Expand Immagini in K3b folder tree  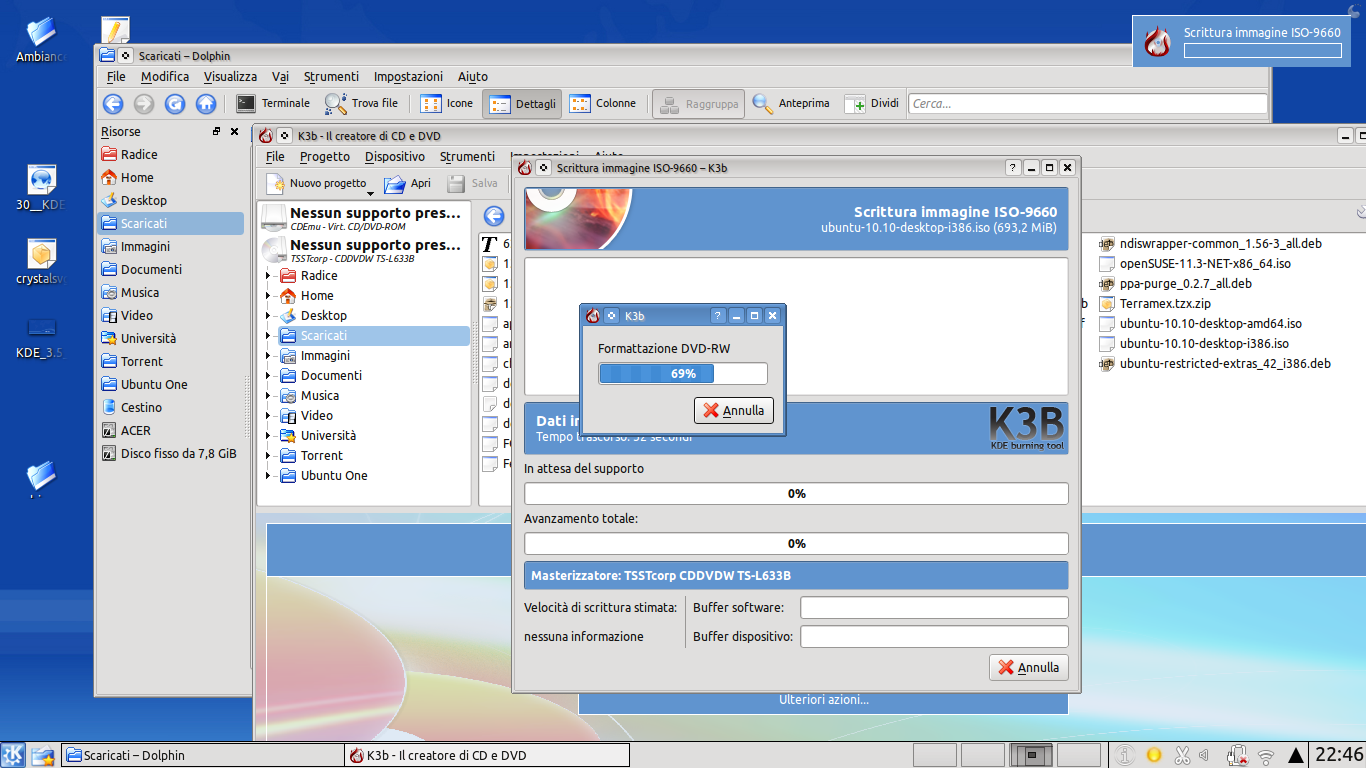[268, 356]
